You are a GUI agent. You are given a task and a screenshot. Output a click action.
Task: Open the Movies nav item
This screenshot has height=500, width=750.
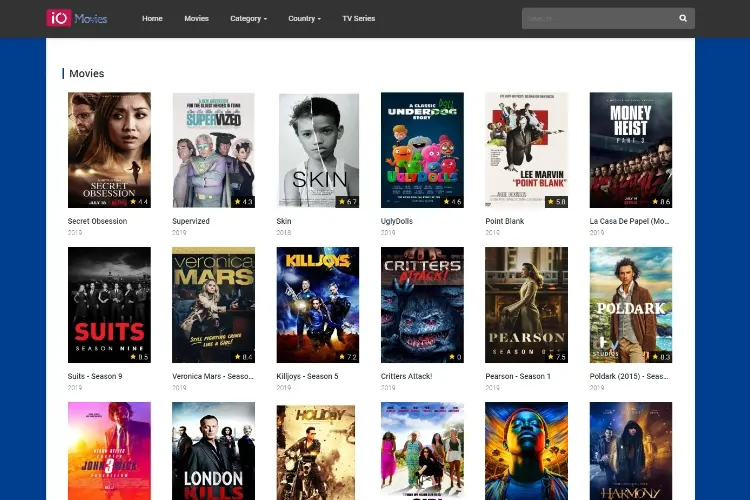pos(197,18)
